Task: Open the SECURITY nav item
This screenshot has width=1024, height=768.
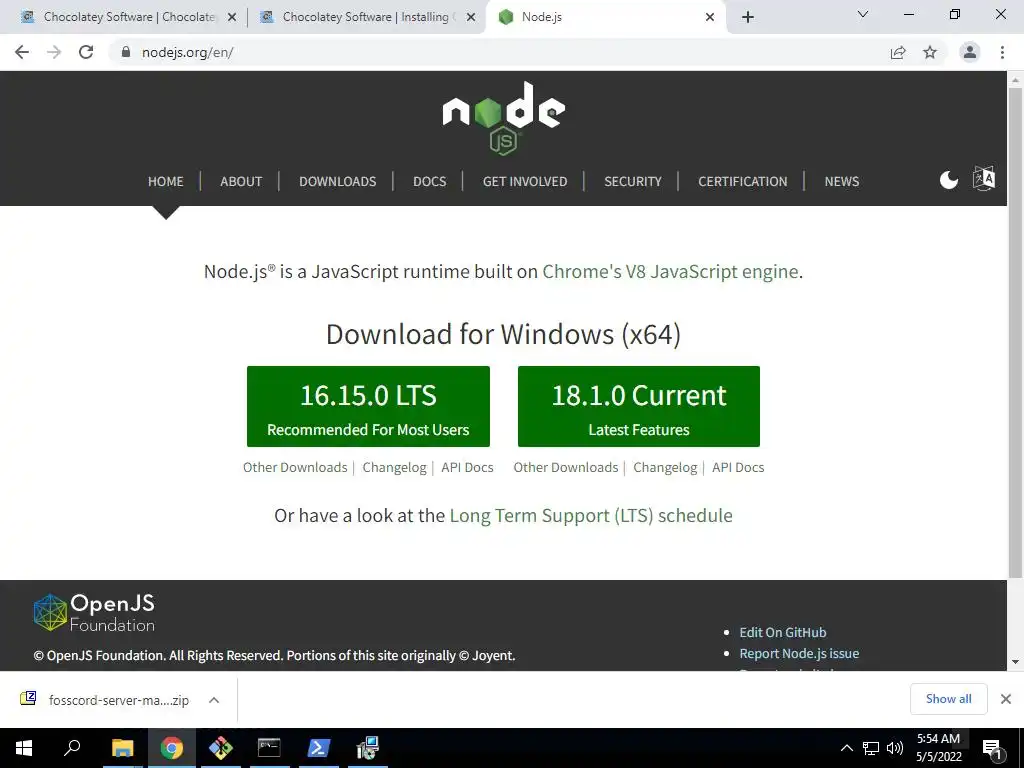Action: tap(633, 182)
